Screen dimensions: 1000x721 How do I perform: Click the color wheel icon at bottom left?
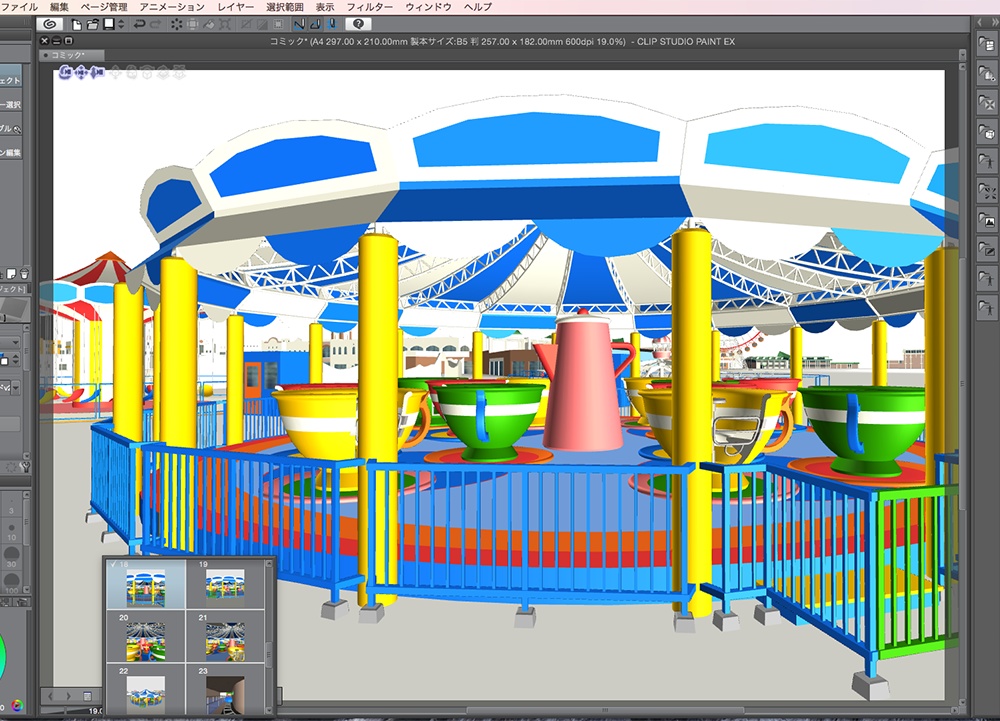pyautogui.click(x=18, y=703)
